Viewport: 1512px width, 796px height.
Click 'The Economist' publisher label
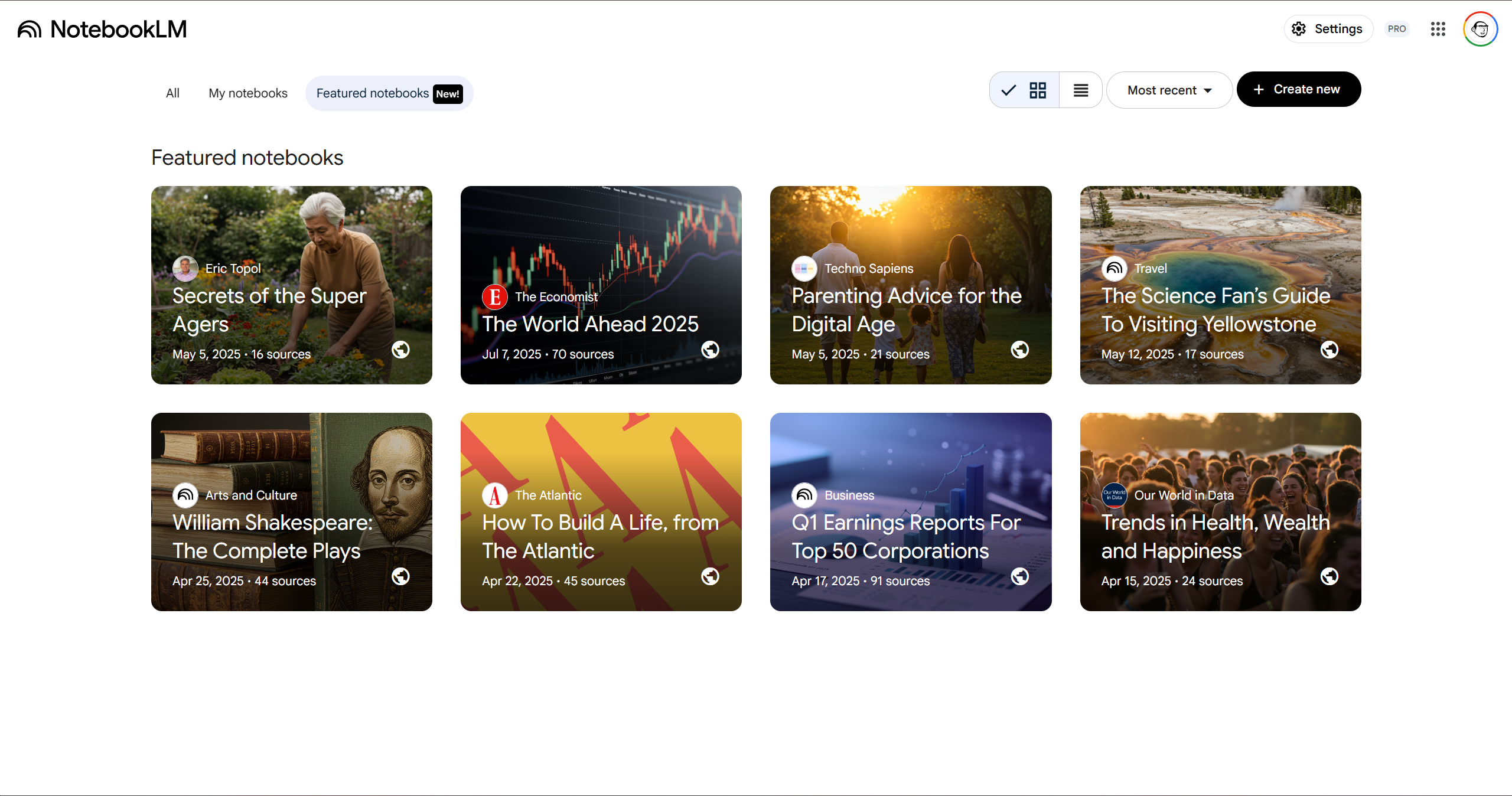[x=556, y=297]
